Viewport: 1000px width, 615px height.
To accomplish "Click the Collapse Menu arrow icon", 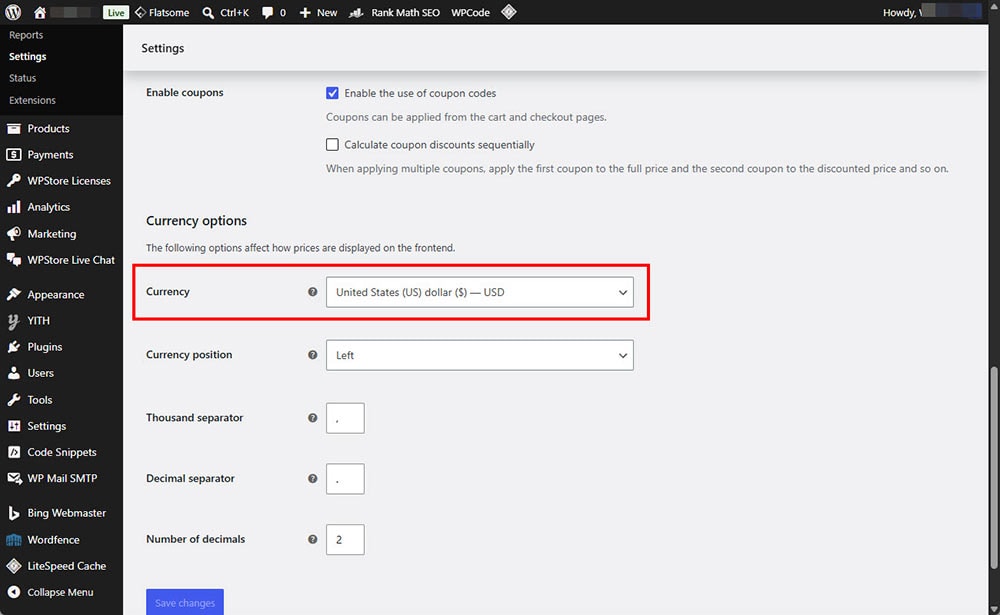I will click(x=13, y=592).
